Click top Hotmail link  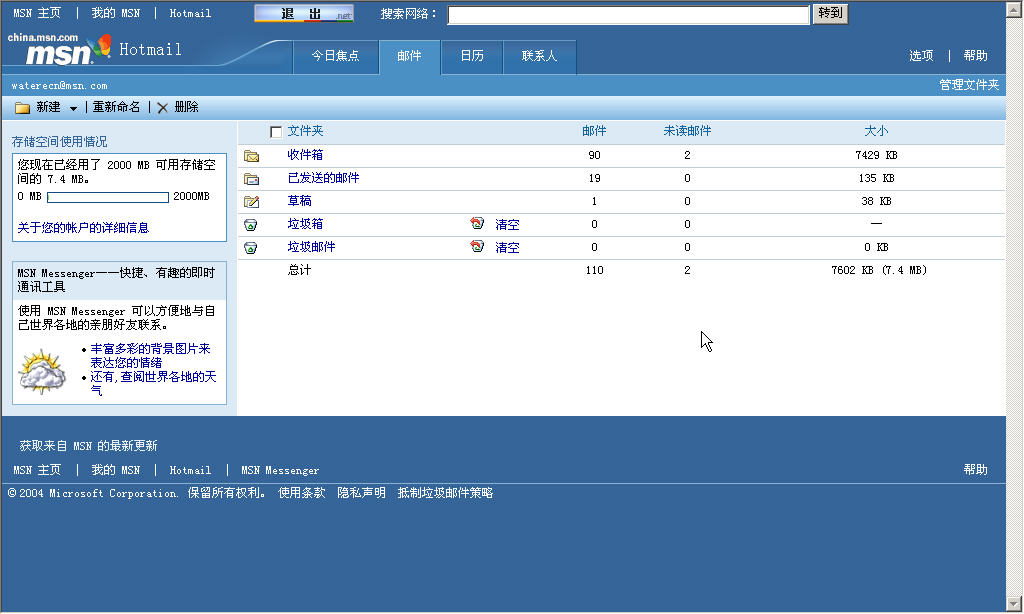click(x=190, y=13)
